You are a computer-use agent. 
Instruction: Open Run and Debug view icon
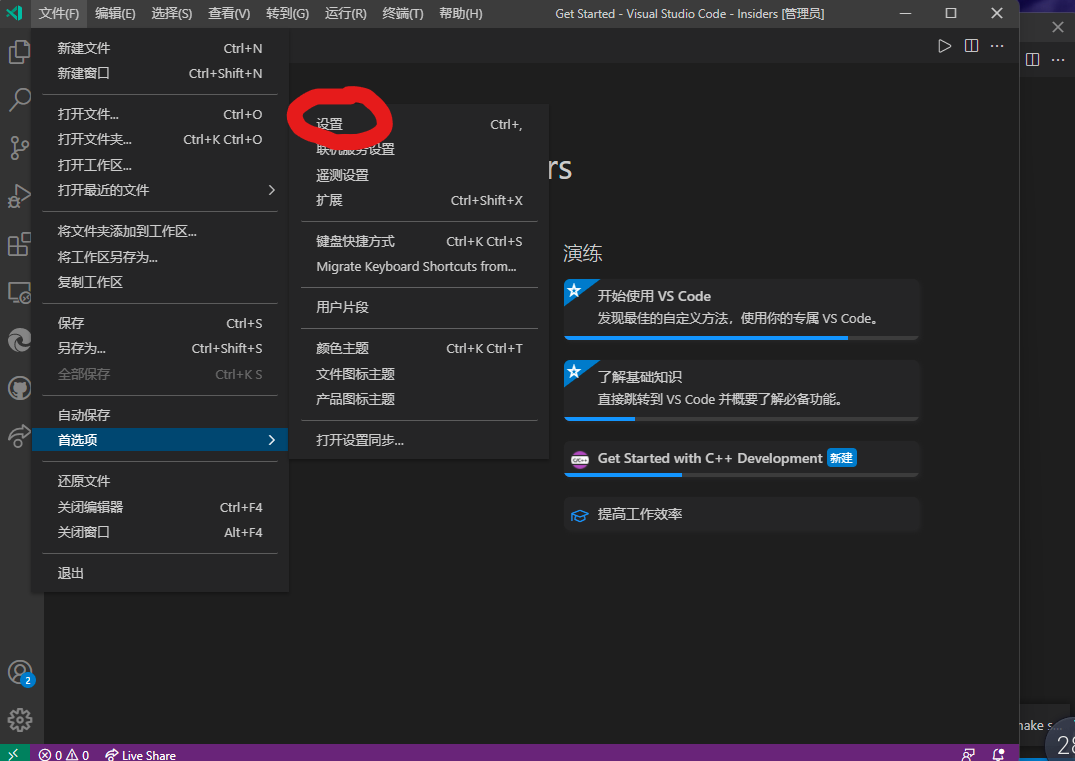19,196
